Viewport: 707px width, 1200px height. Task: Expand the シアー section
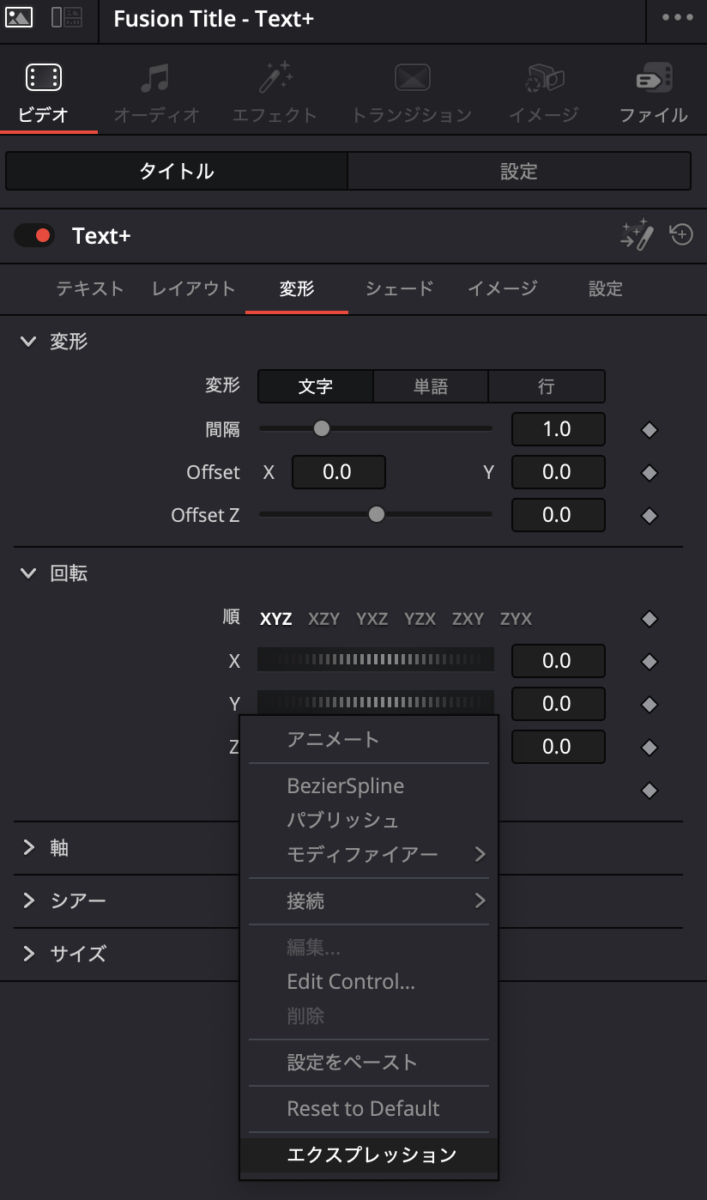28,901
